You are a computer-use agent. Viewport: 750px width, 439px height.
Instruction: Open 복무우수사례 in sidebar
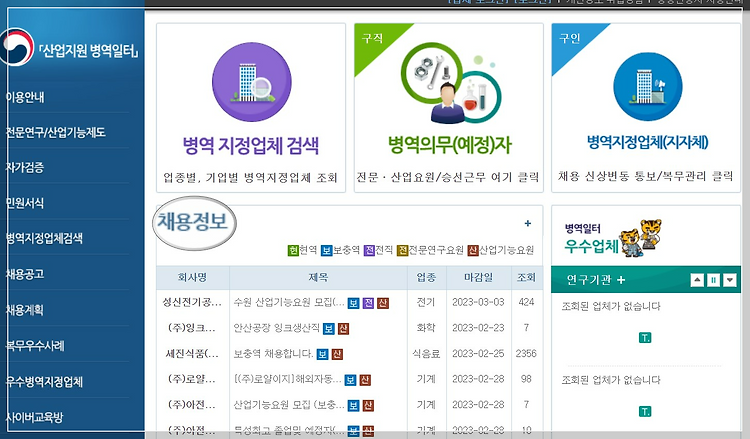(x=34, y=346)
